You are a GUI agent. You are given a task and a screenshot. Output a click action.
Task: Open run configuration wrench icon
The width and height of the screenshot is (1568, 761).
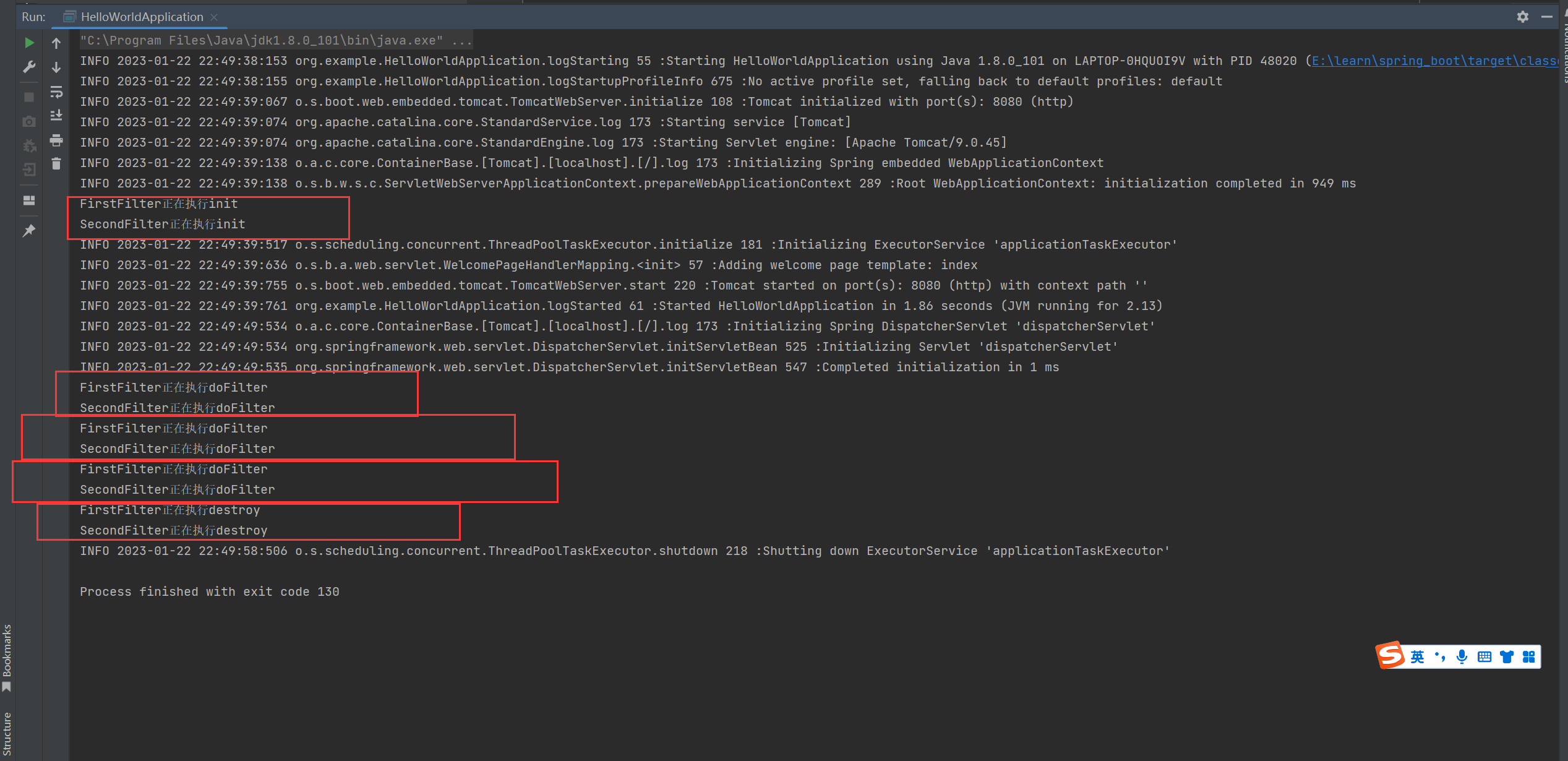tap(29, 67)
